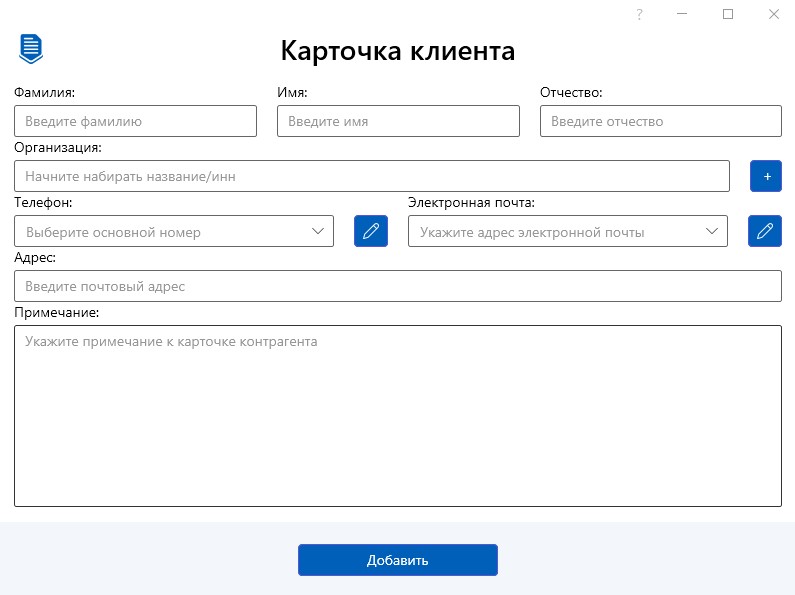Click into the Имя text field
The height and width of the screenshot is (595, 795).
398,121
